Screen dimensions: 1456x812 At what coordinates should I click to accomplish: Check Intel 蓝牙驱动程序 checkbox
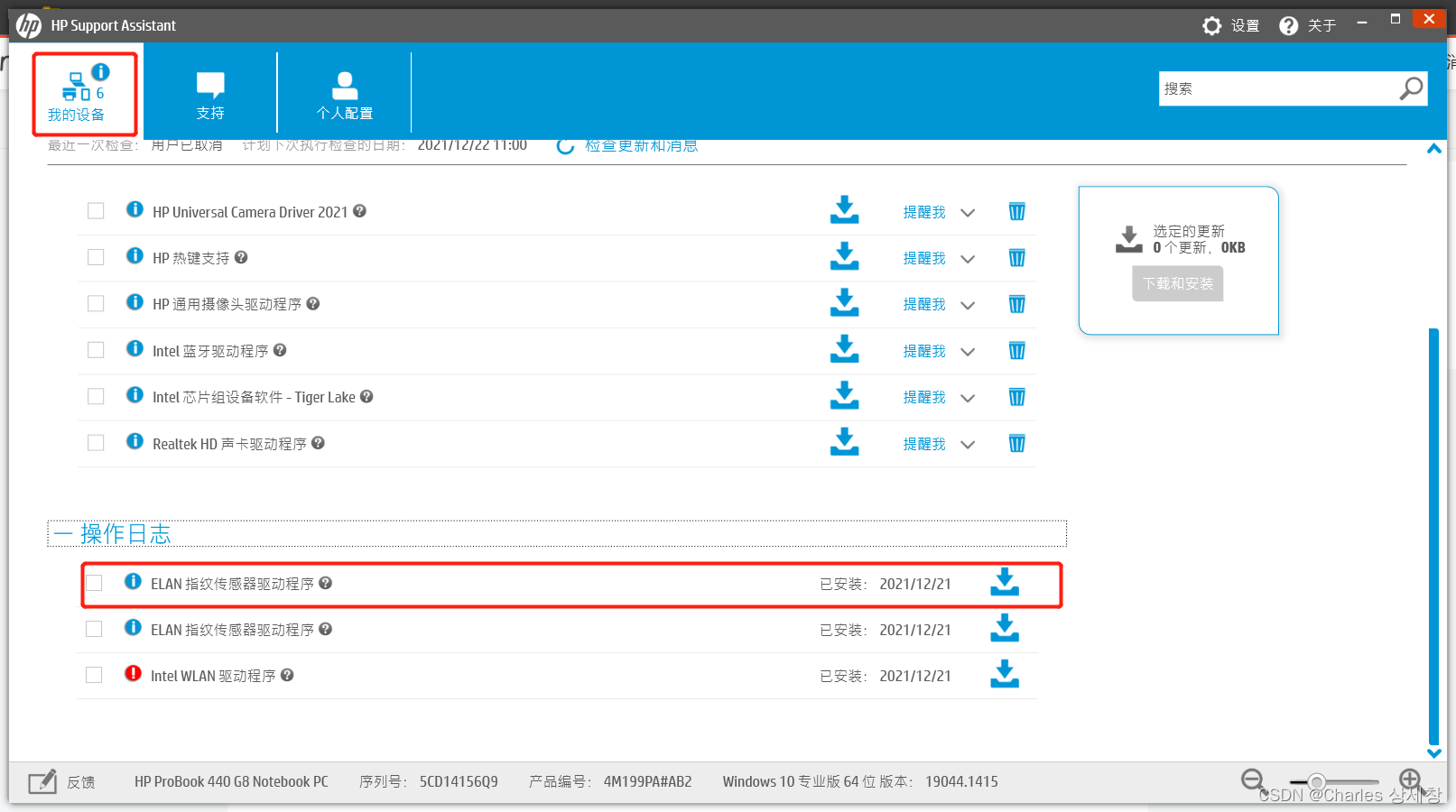point(96,350)
